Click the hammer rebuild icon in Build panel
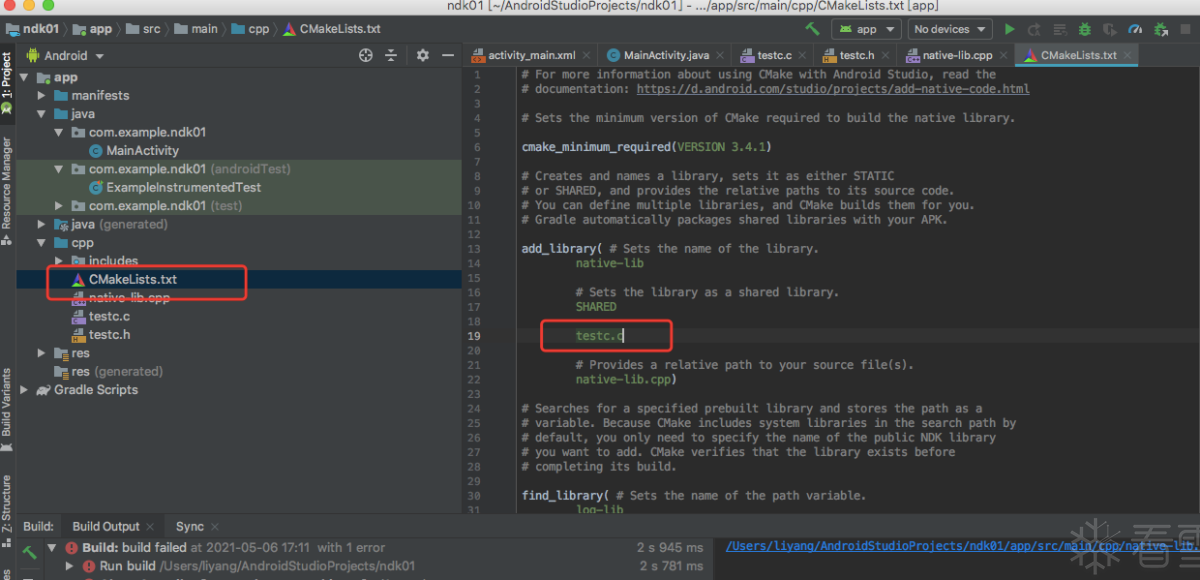1200x580 pixels. pyautogui.click(x=30, y=551)
